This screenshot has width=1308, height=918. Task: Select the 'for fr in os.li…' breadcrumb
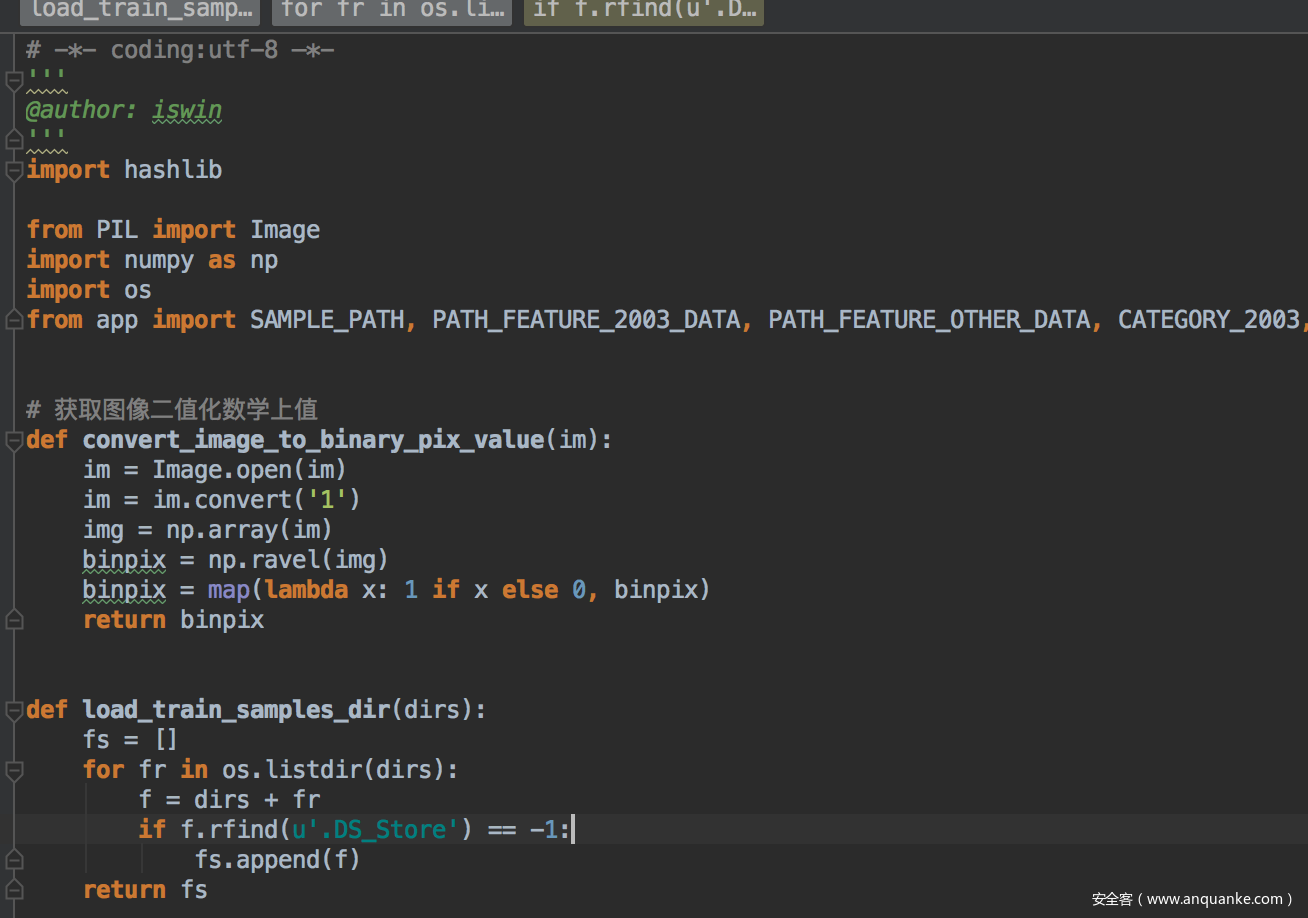tap(391, 11)
